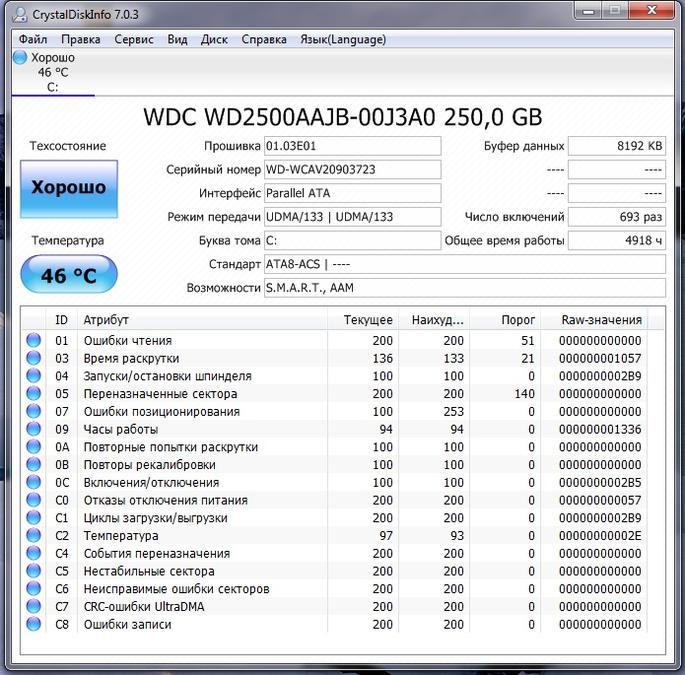This screenshot has width=685, height=675.
Task: Click the Наихуд... column header
Action: click(x=434, y=320)
